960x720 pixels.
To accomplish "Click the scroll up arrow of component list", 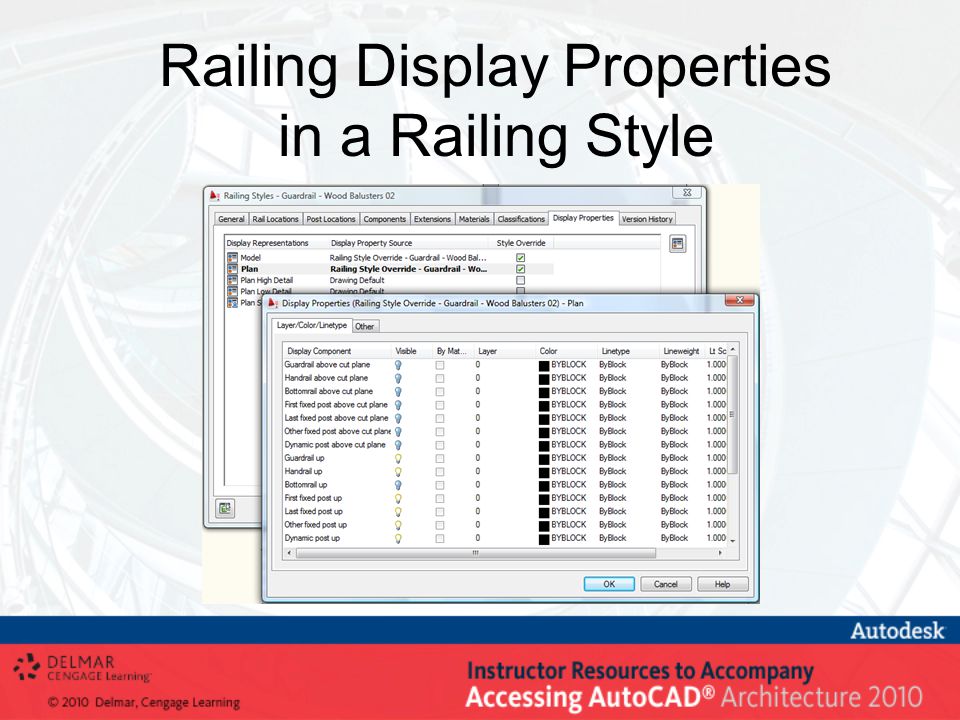I will pyautogui.click(x=732, y=350).
